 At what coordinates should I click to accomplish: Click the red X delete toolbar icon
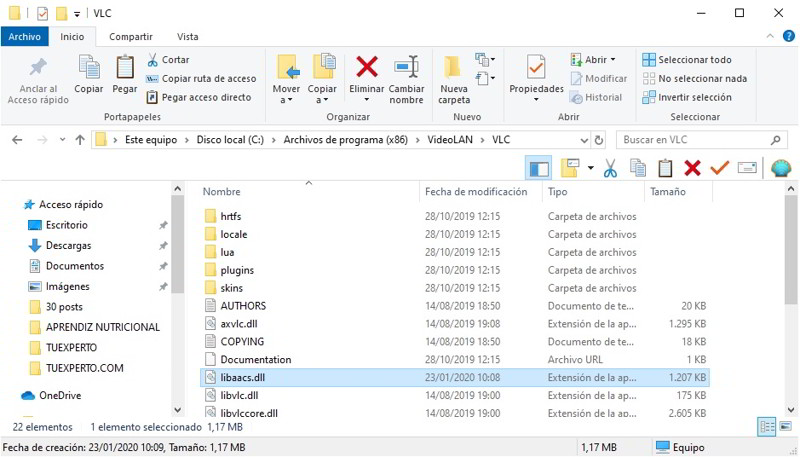pyautogui.click(x=692, y=168)
